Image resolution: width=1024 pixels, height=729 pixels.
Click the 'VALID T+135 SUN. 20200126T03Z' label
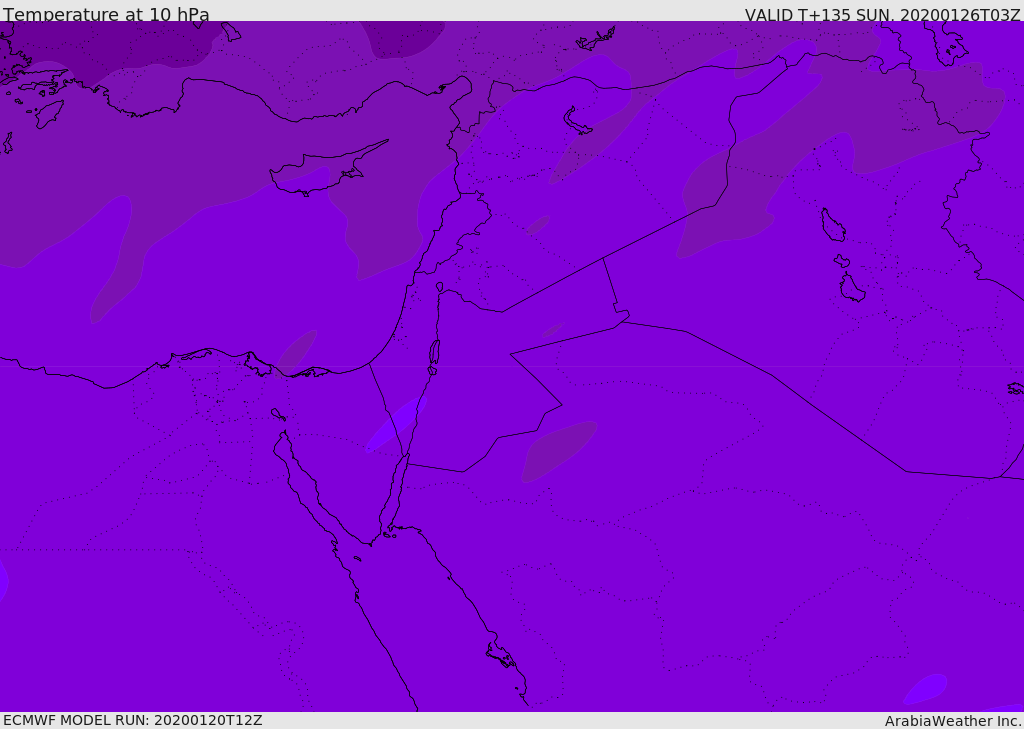pos(882,14)
